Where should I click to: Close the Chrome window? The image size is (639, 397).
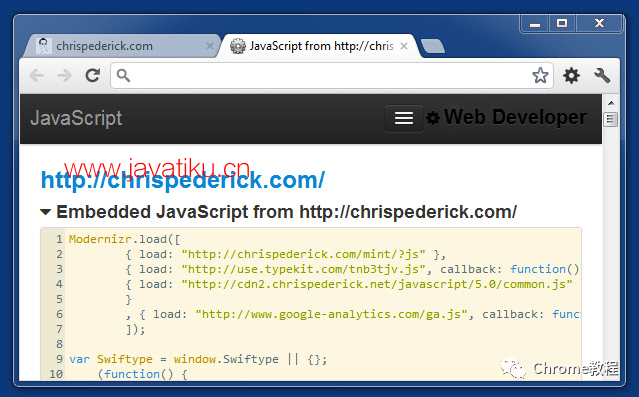pos(599,23)
